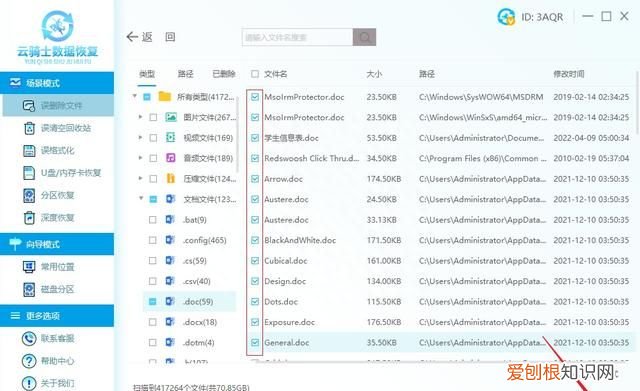The height and width of the screenshot is (391, 640).
Task: Open the 更多选项 section header
Action: pos(57,315)
